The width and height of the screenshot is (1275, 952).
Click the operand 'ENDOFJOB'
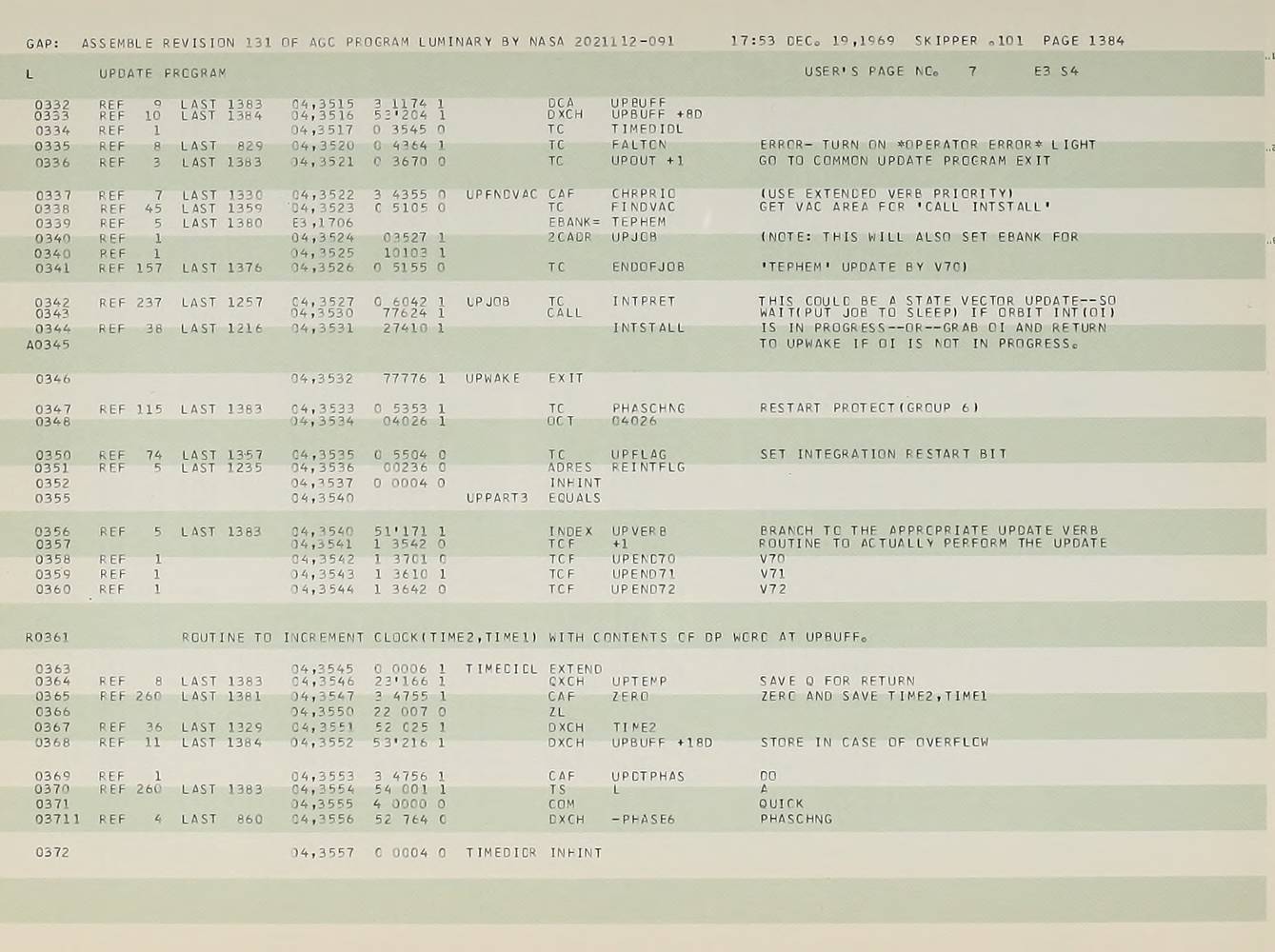tap(647, 268)
